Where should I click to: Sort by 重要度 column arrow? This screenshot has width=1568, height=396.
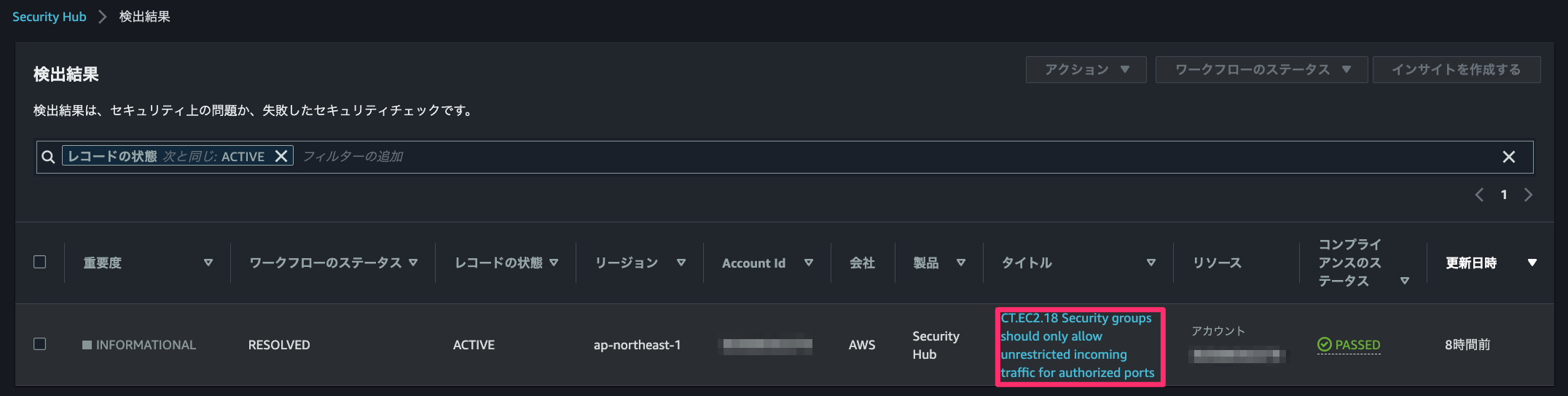[208, 263]
